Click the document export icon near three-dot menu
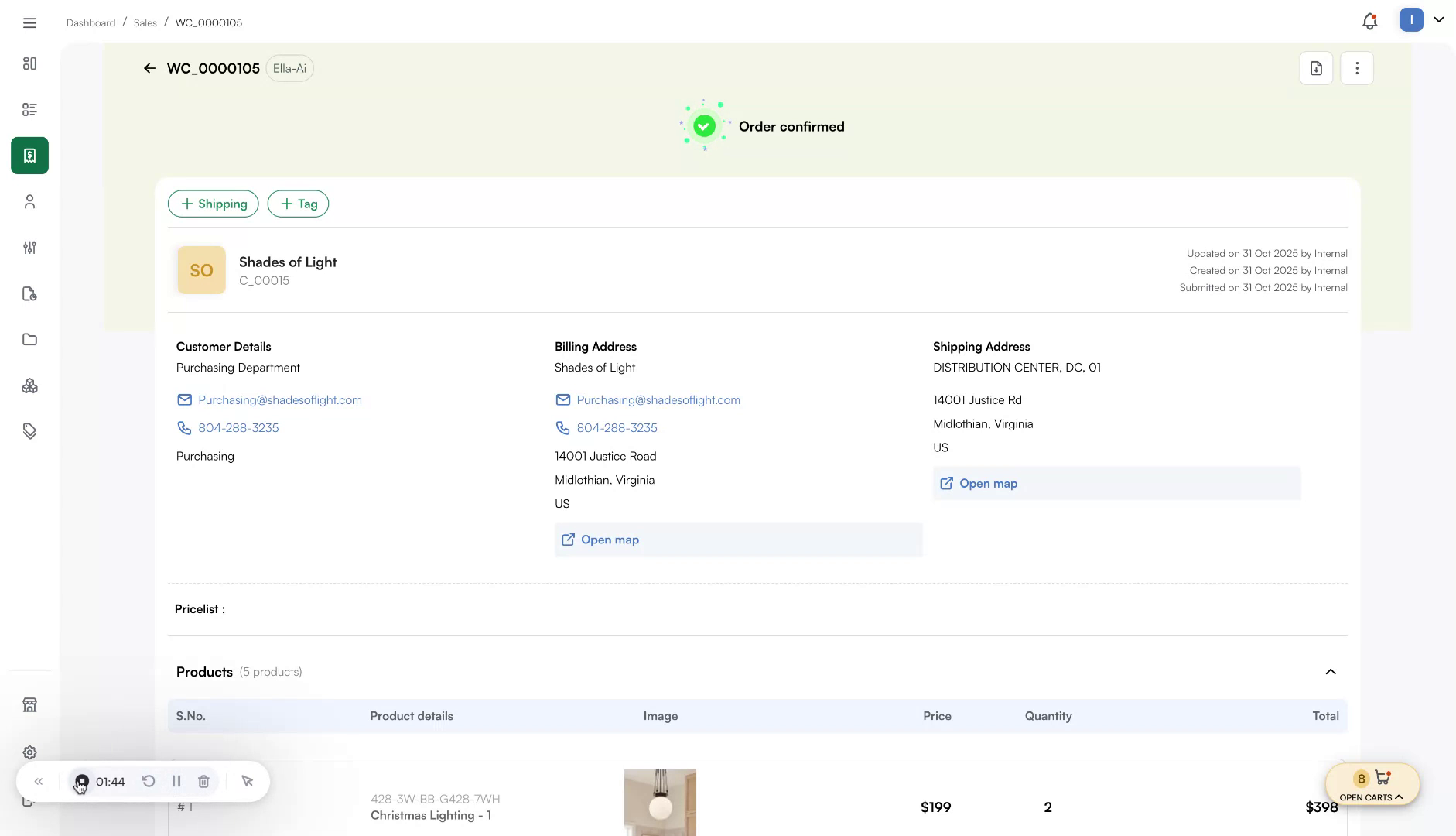1456x836 pixels. [x=1315, y=68]
